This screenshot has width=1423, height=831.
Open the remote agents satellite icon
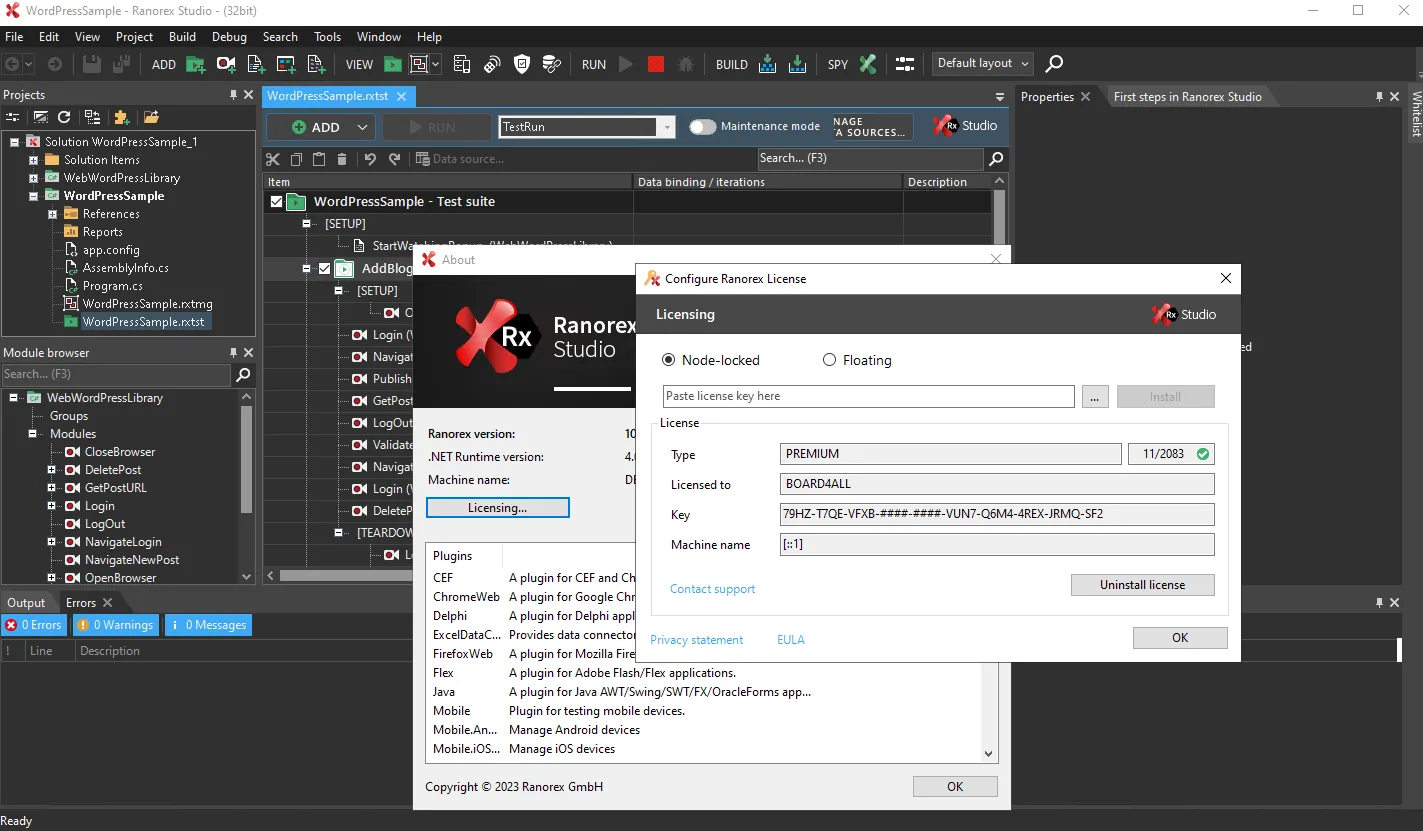click(x=492, y=64)
